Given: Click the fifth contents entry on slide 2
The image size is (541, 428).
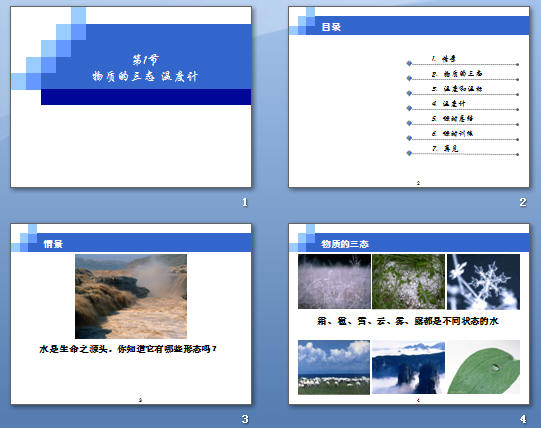Looking at the screenshot, I should pyautogui.click(x=452, y=118).
